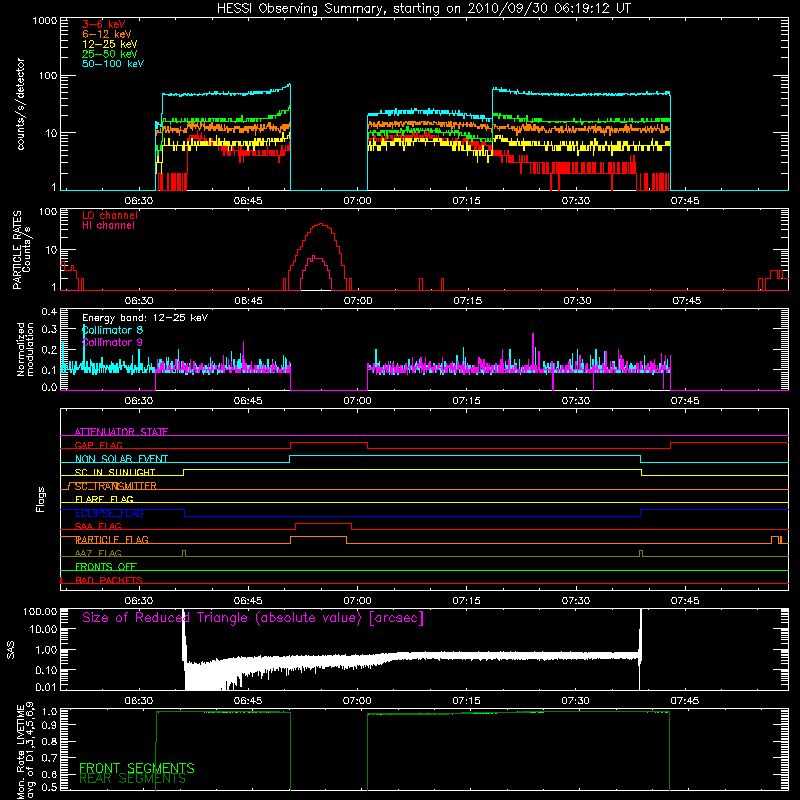Click the 1000 tick label on counts axis
Image resolution: width=800 pixels, height=800 pixels.
44,21
